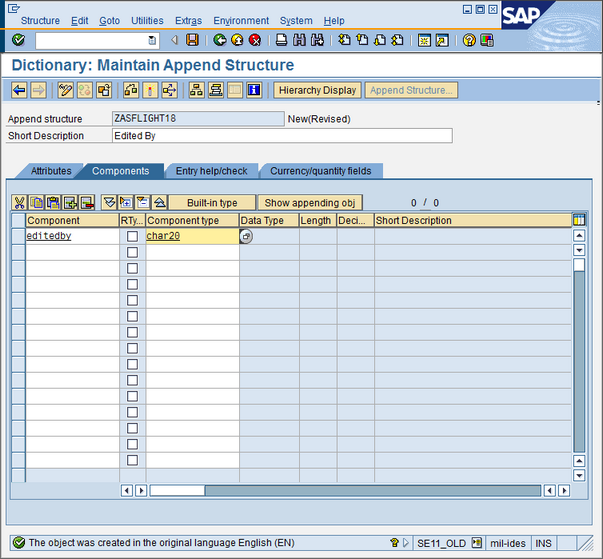Click the Activate matchstick icon
Viewport: 603px width, 559px height.
pos(150,90)
